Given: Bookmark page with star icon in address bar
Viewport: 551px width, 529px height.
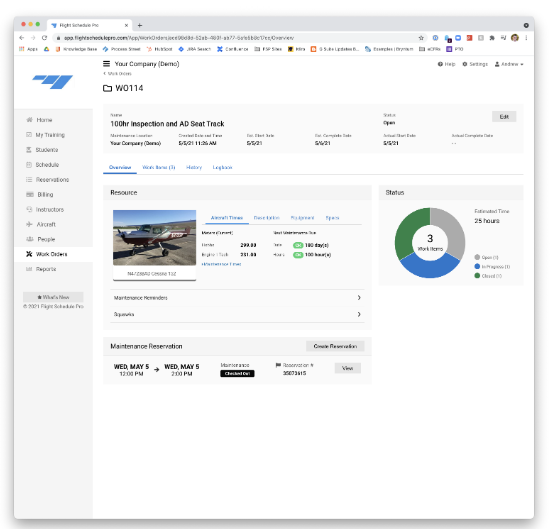Looking at the screenshot, I should 421,38.
